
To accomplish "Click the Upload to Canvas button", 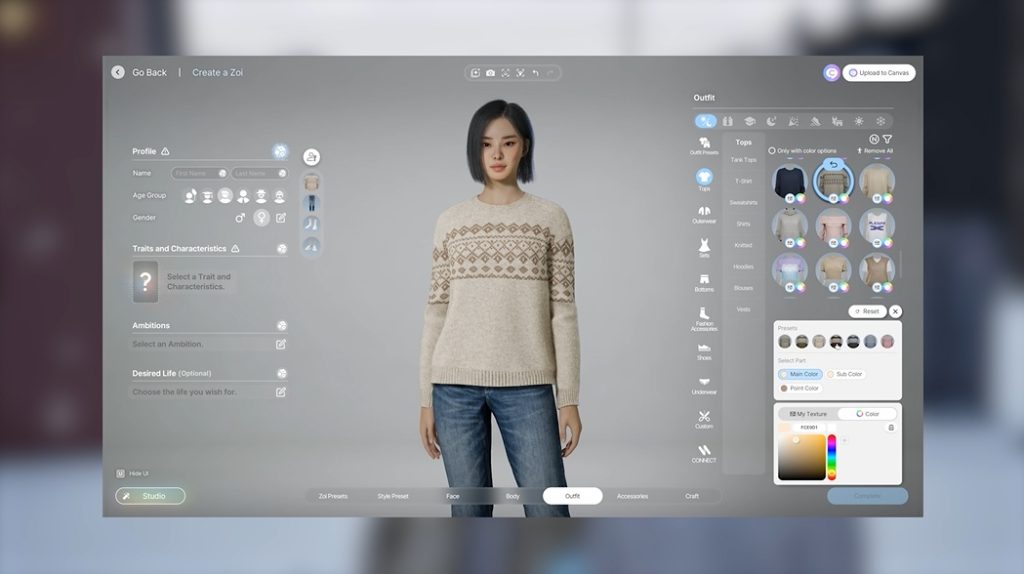I will coord(879,73).
